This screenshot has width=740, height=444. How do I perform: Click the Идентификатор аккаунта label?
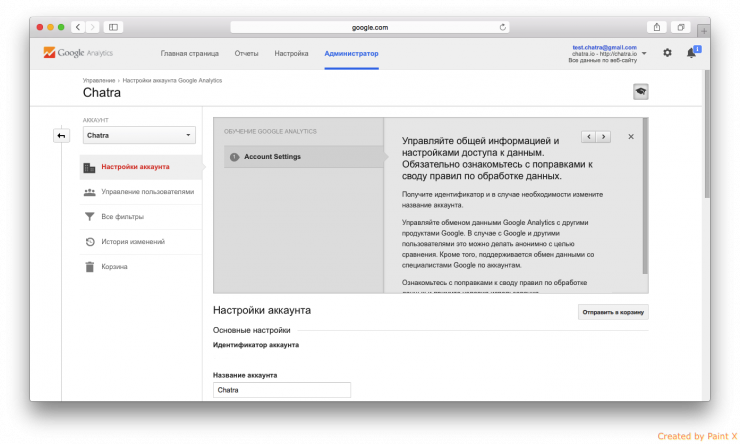[256, 345]
